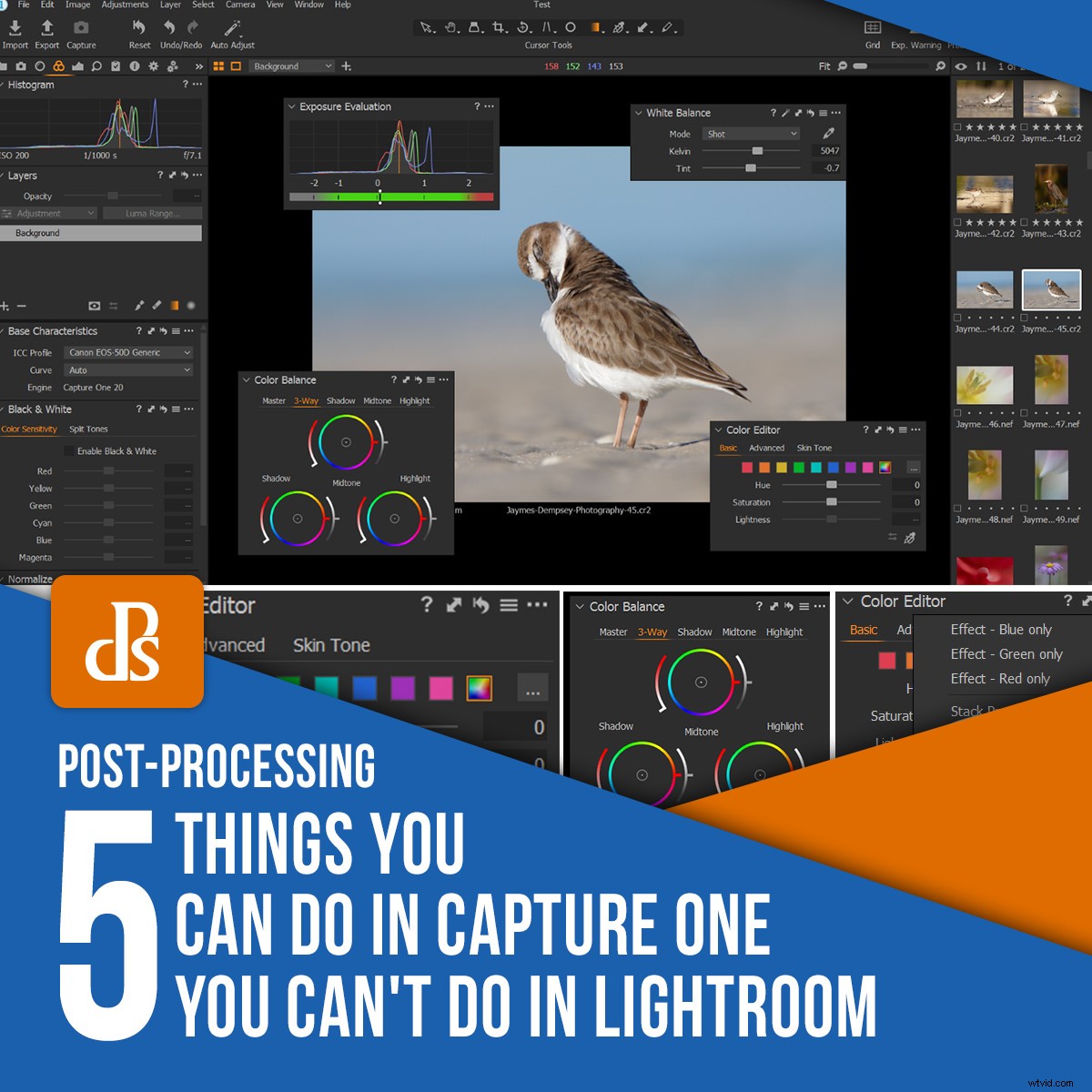Open the White Balance Mode dropdown showing Shot
The image size is (1092, 1092).
(x=752, y=133)
